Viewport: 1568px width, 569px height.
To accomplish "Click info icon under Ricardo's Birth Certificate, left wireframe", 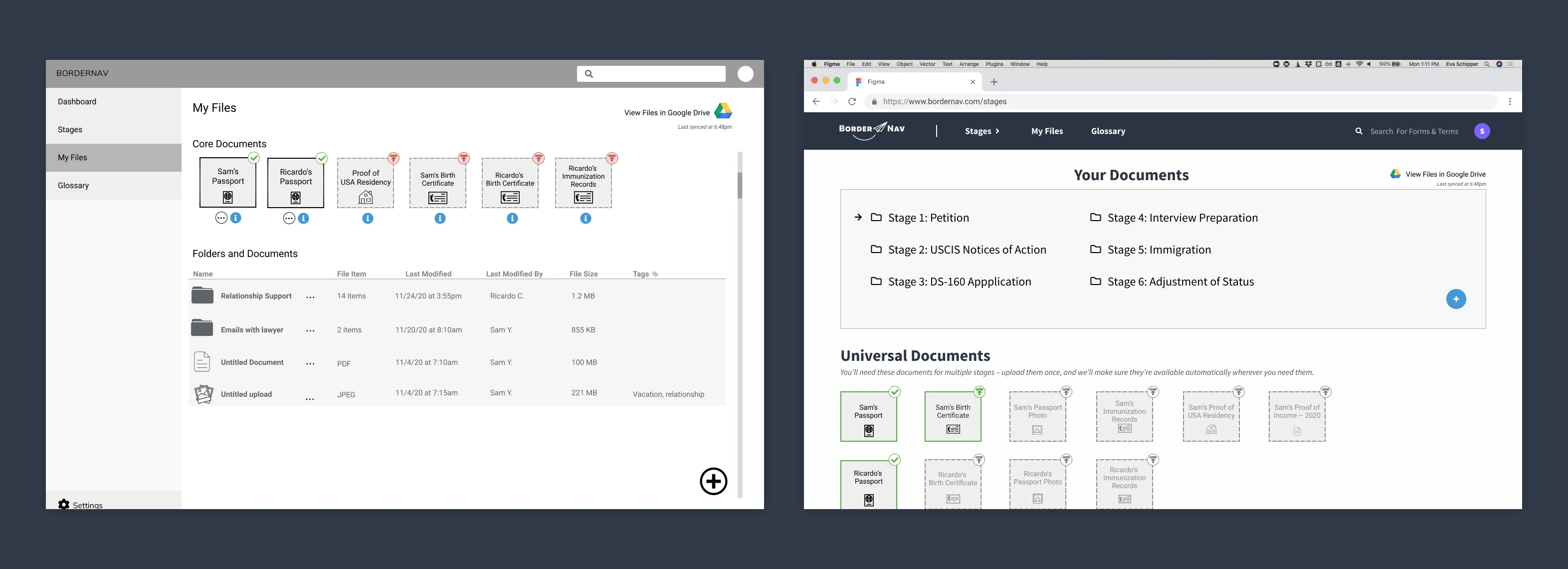I will [513, 218].
